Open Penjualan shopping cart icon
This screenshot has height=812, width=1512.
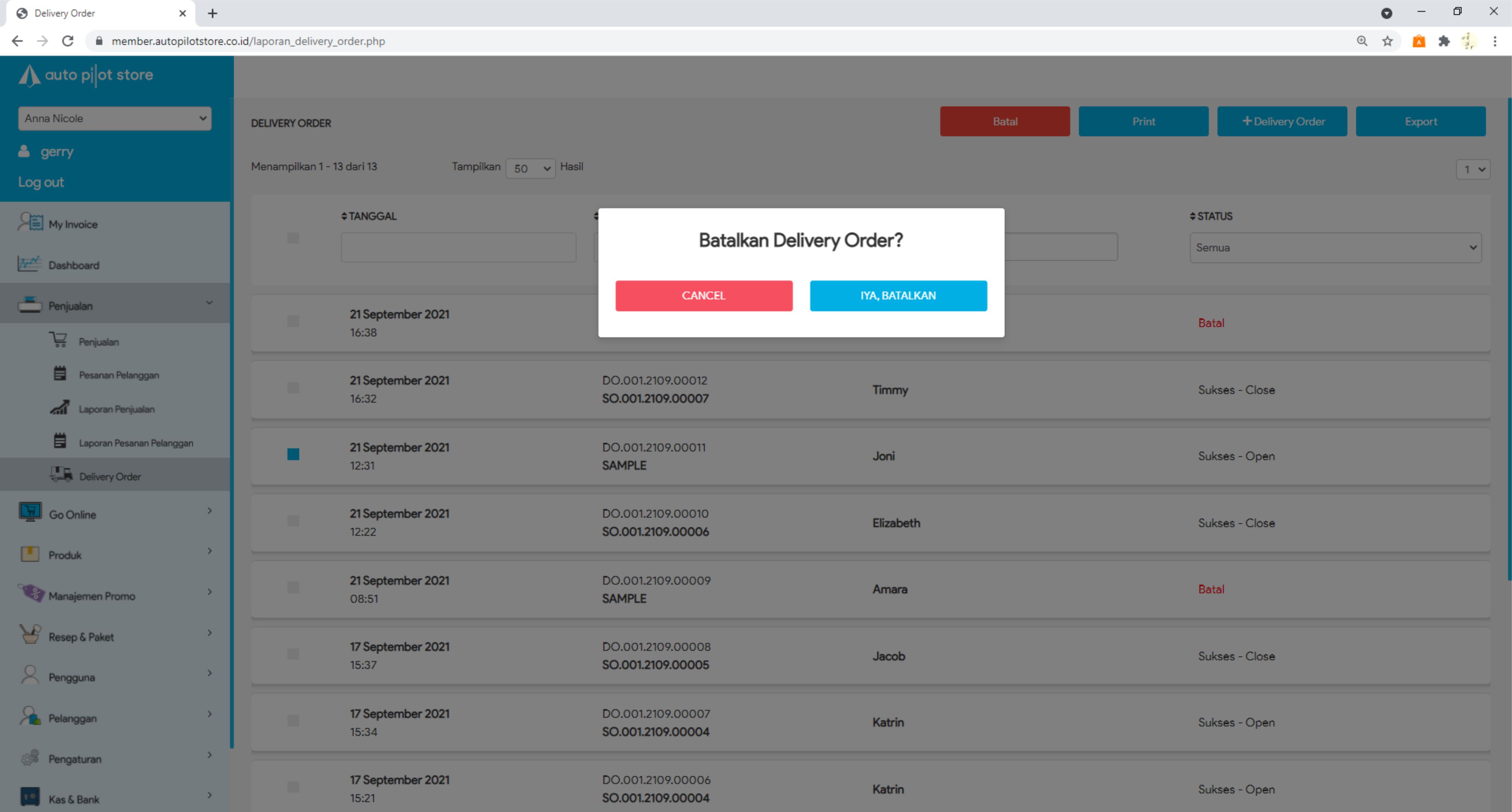[x=58, y=340]
